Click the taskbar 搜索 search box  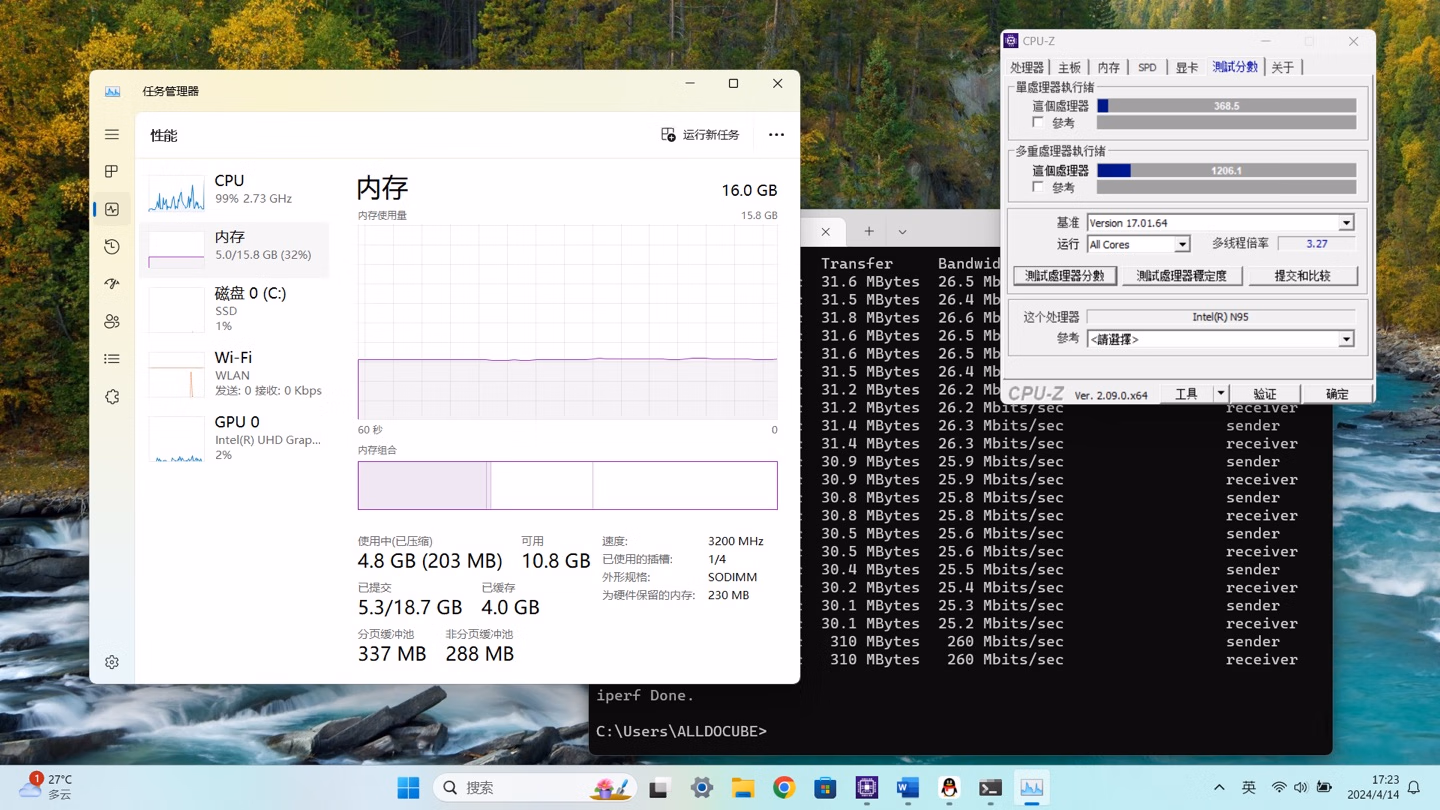pos(536,788)
